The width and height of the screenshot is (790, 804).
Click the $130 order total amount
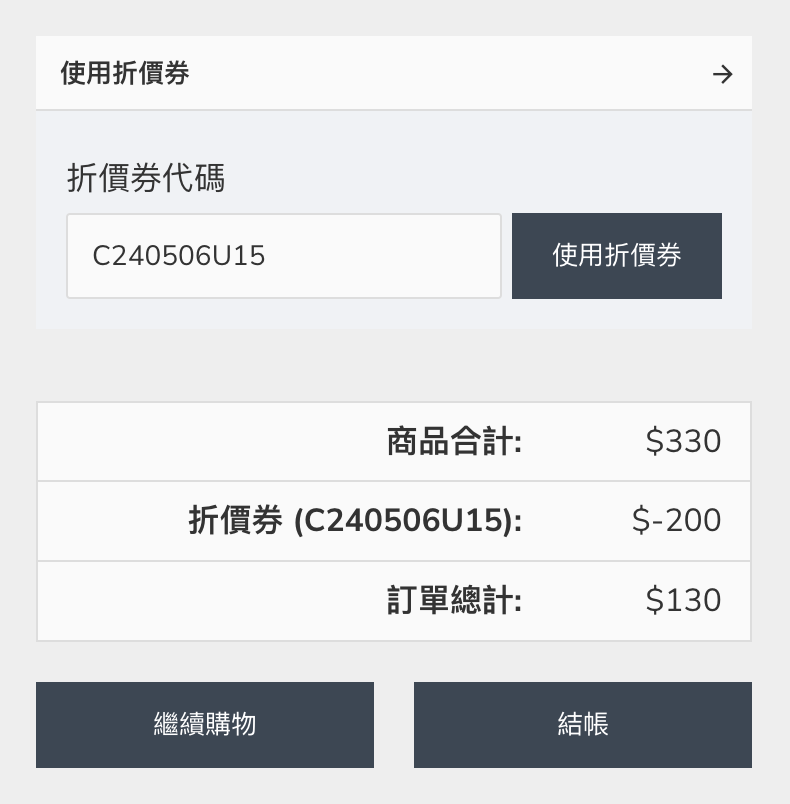[683, 600]
